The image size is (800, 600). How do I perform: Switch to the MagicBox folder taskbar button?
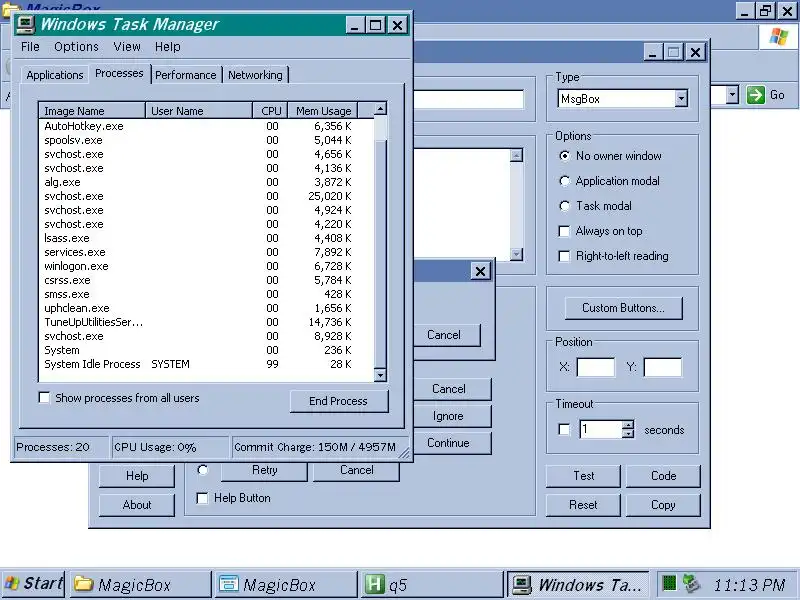coord(140,584)
